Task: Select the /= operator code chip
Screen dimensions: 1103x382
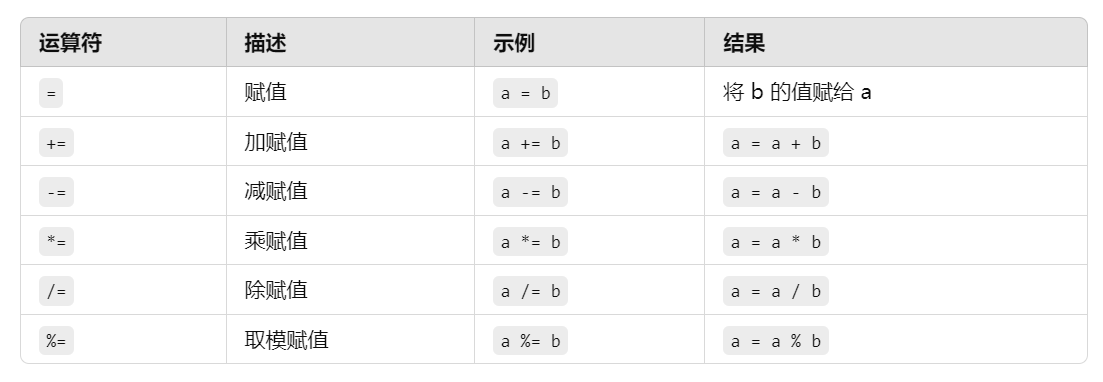Action: 56,291
